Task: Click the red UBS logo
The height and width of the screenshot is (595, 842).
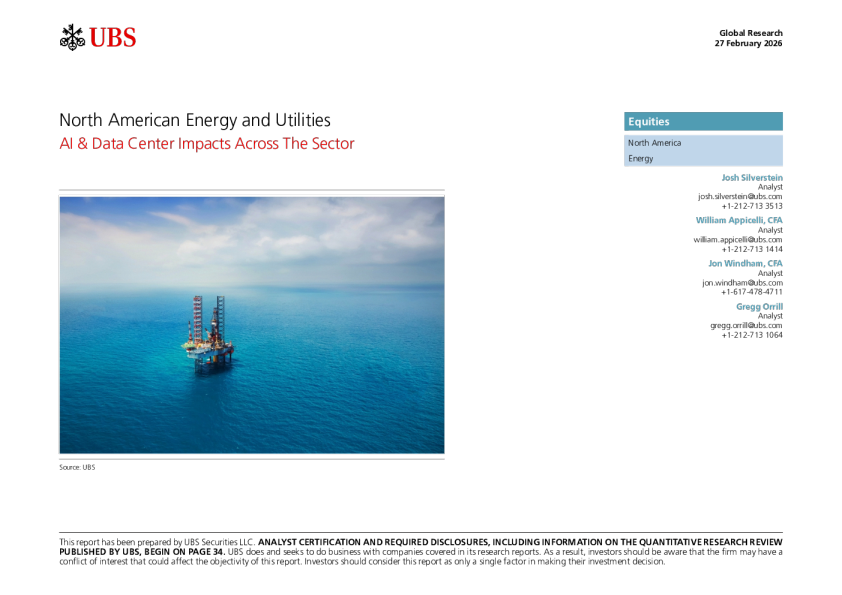Action: (112, 39)
